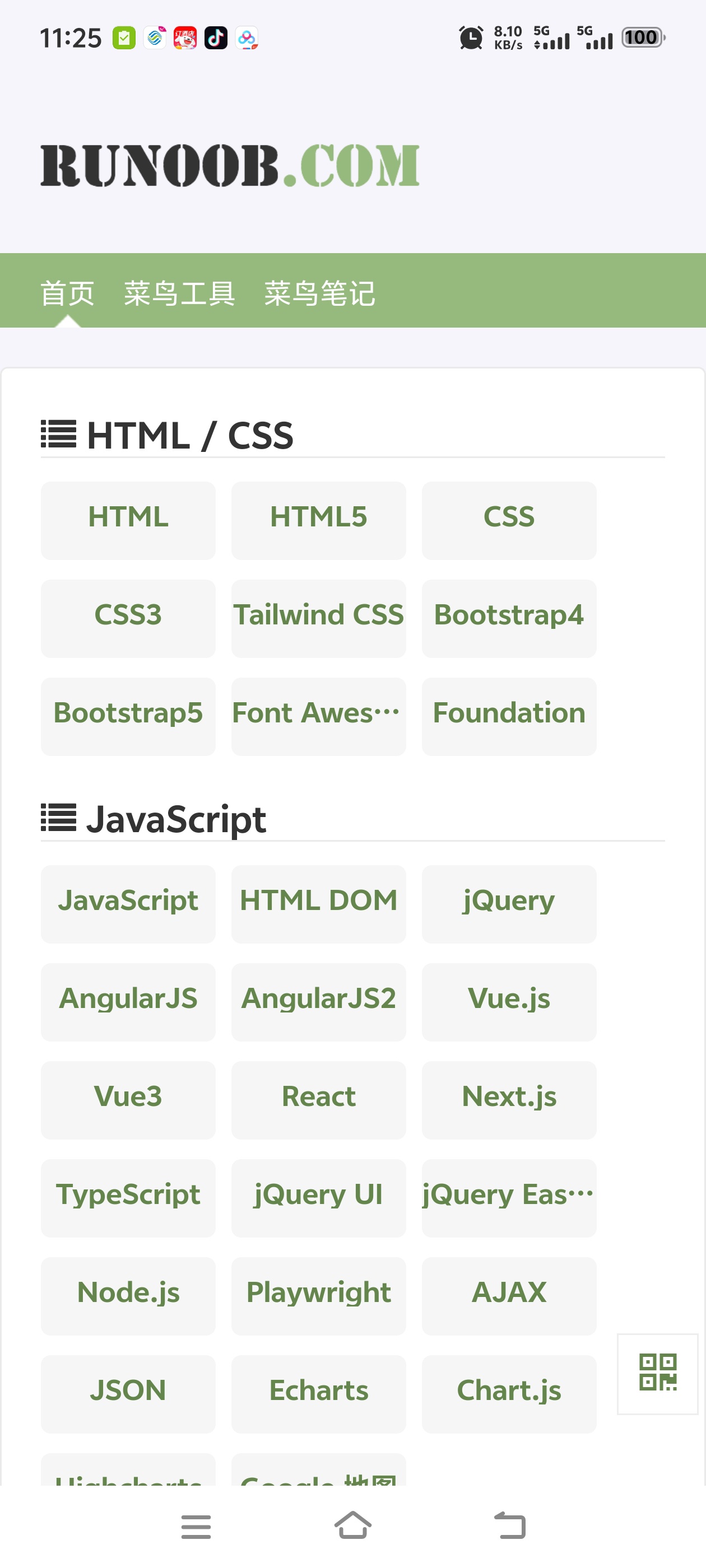Tap the HTML / CSS section heading
The width and height of the screenshot is (706, 1568).
pos(190,435)
